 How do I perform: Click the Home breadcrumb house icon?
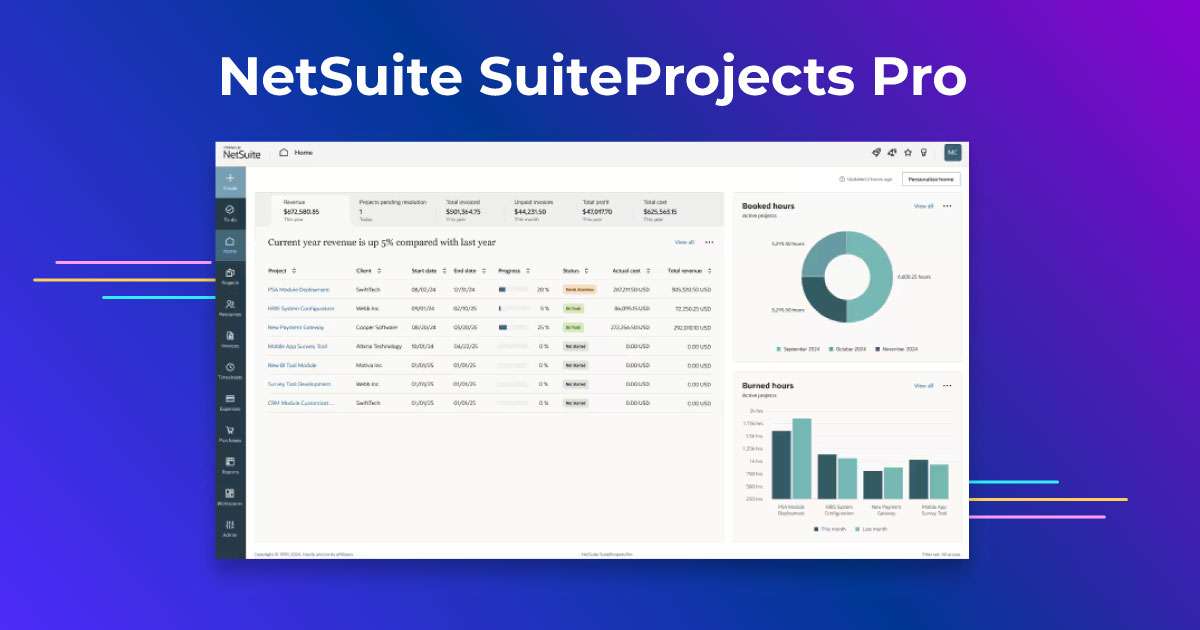click(x=284, y=153)
